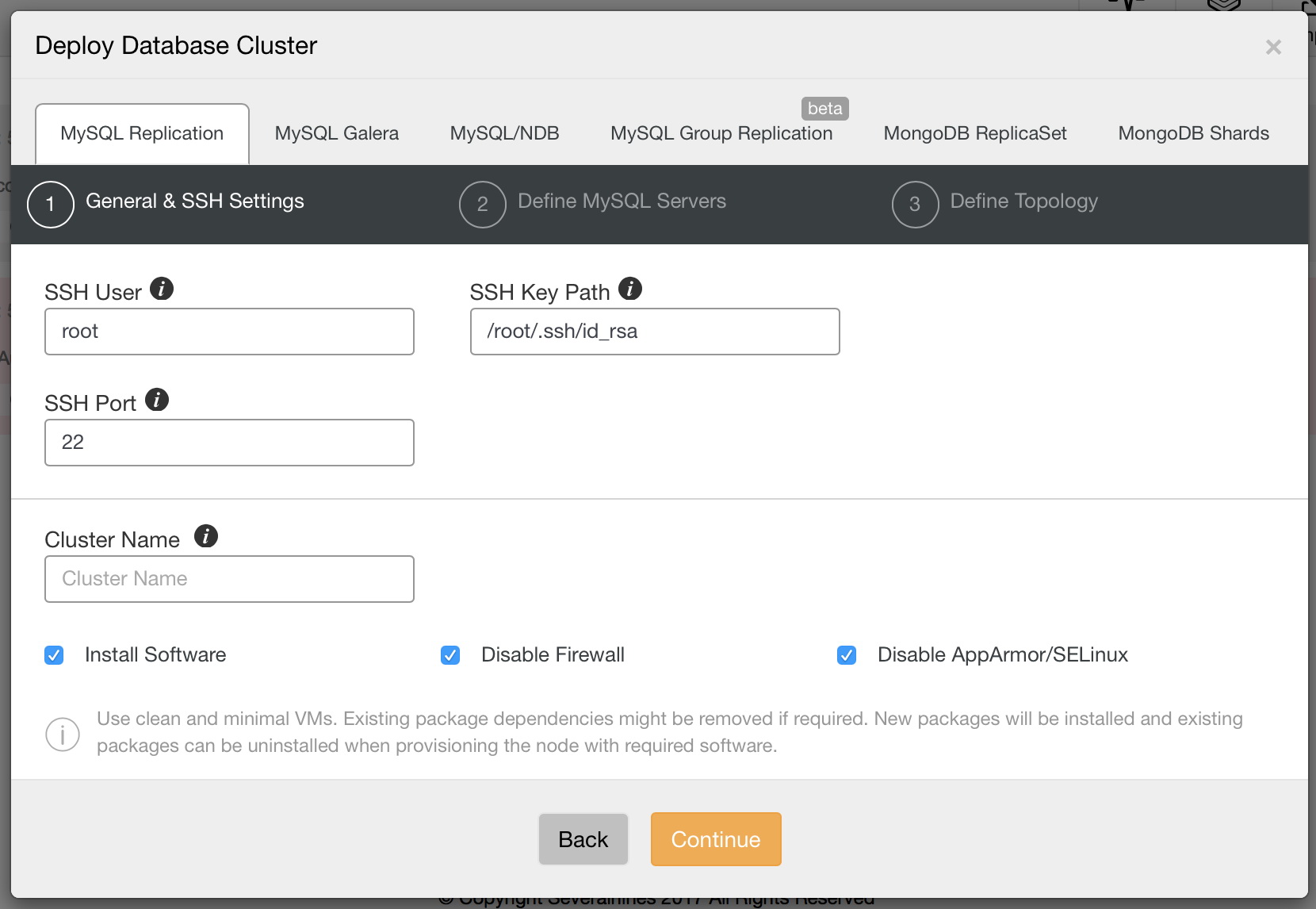Uncheck the Disable Firewall checkbox
The image size is (1316, 909).
click(450, 655)
